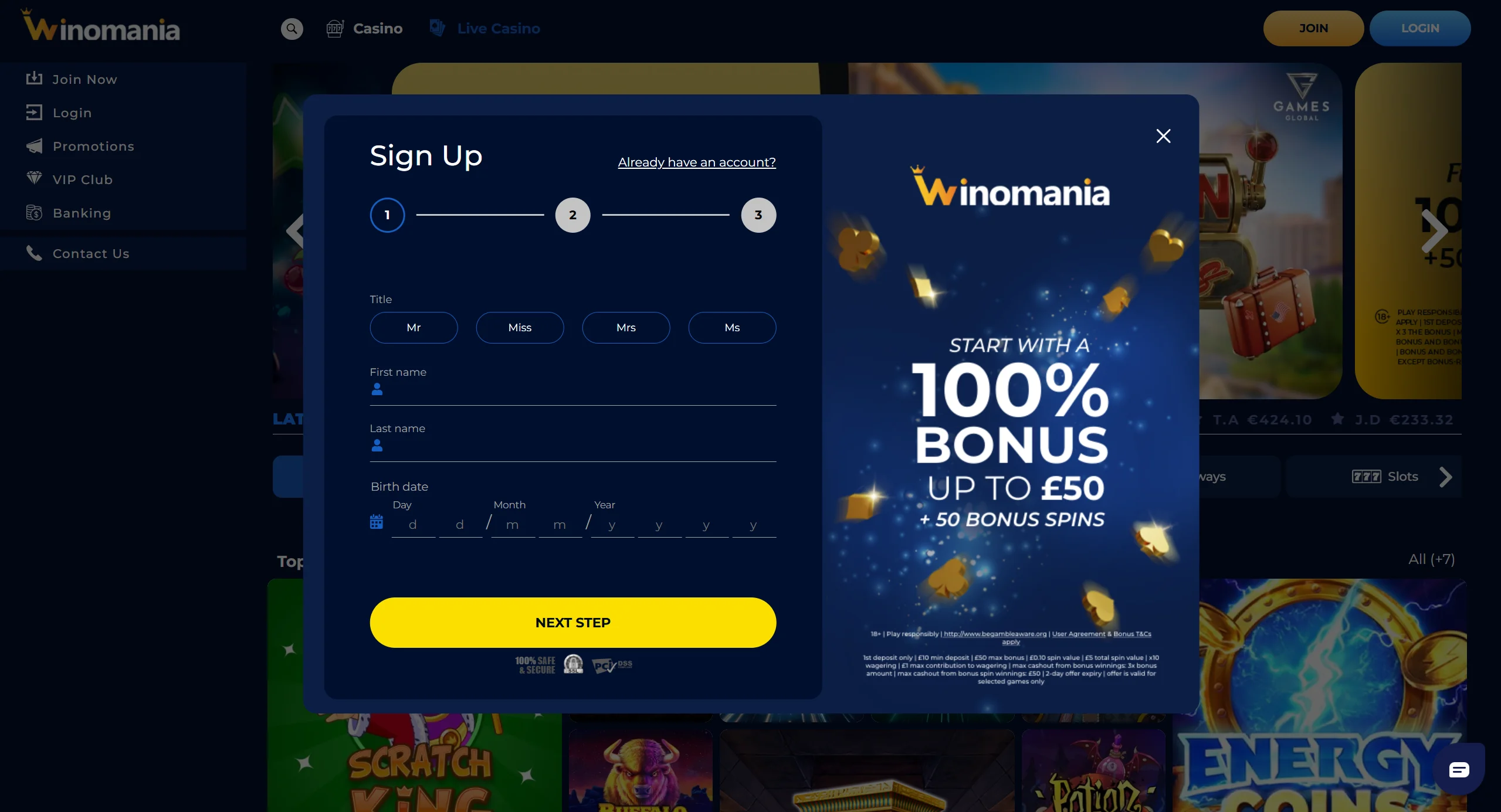This screenshot has width=1501, height=812.
Task: Follow the Already have an account link
Action: pyautogui.click(x=697, y=162)
